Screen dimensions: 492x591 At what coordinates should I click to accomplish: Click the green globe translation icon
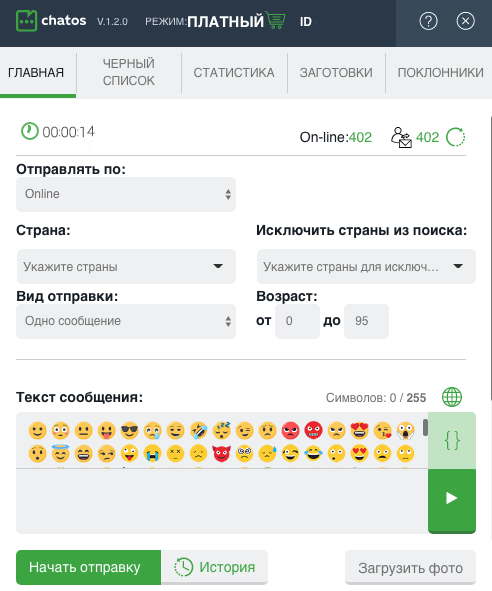click(452, 397)
